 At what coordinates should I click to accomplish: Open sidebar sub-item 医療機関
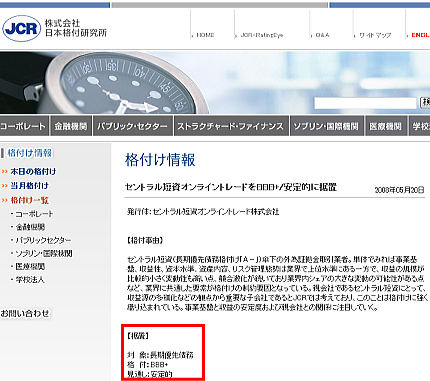(x=30, y=266)
